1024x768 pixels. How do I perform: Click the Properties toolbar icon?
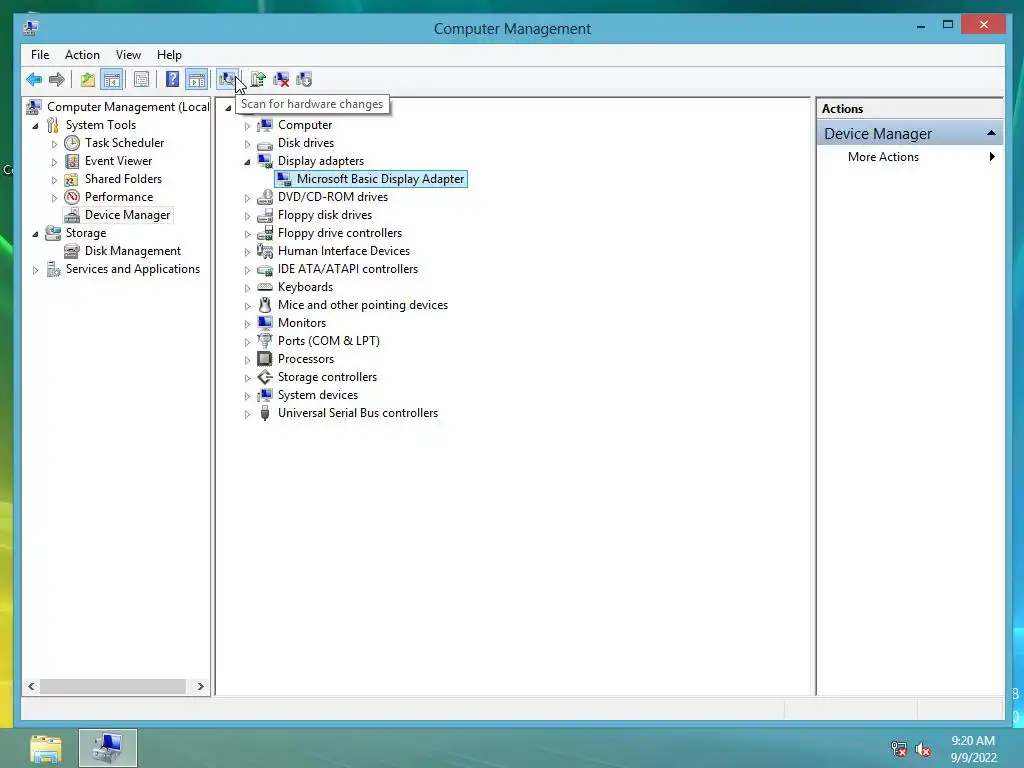141,80
